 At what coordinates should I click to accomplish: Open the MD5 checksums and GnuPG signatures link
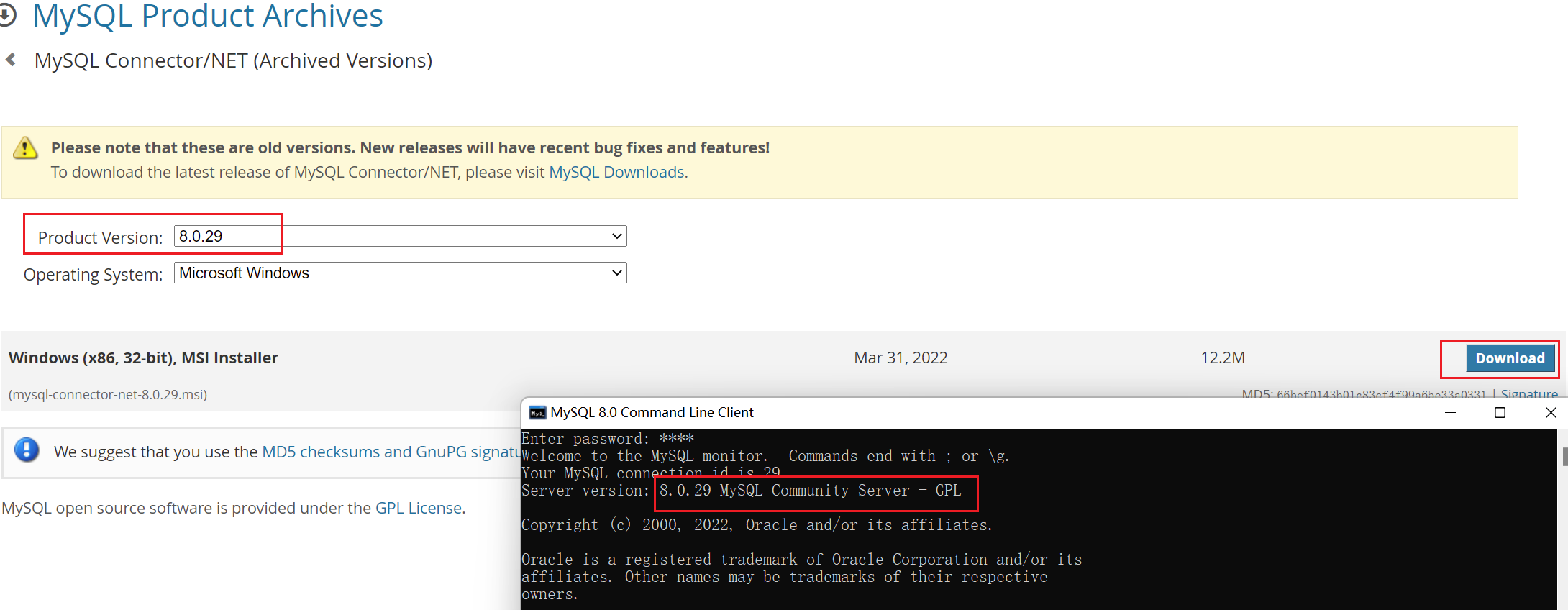pos(391,452)
